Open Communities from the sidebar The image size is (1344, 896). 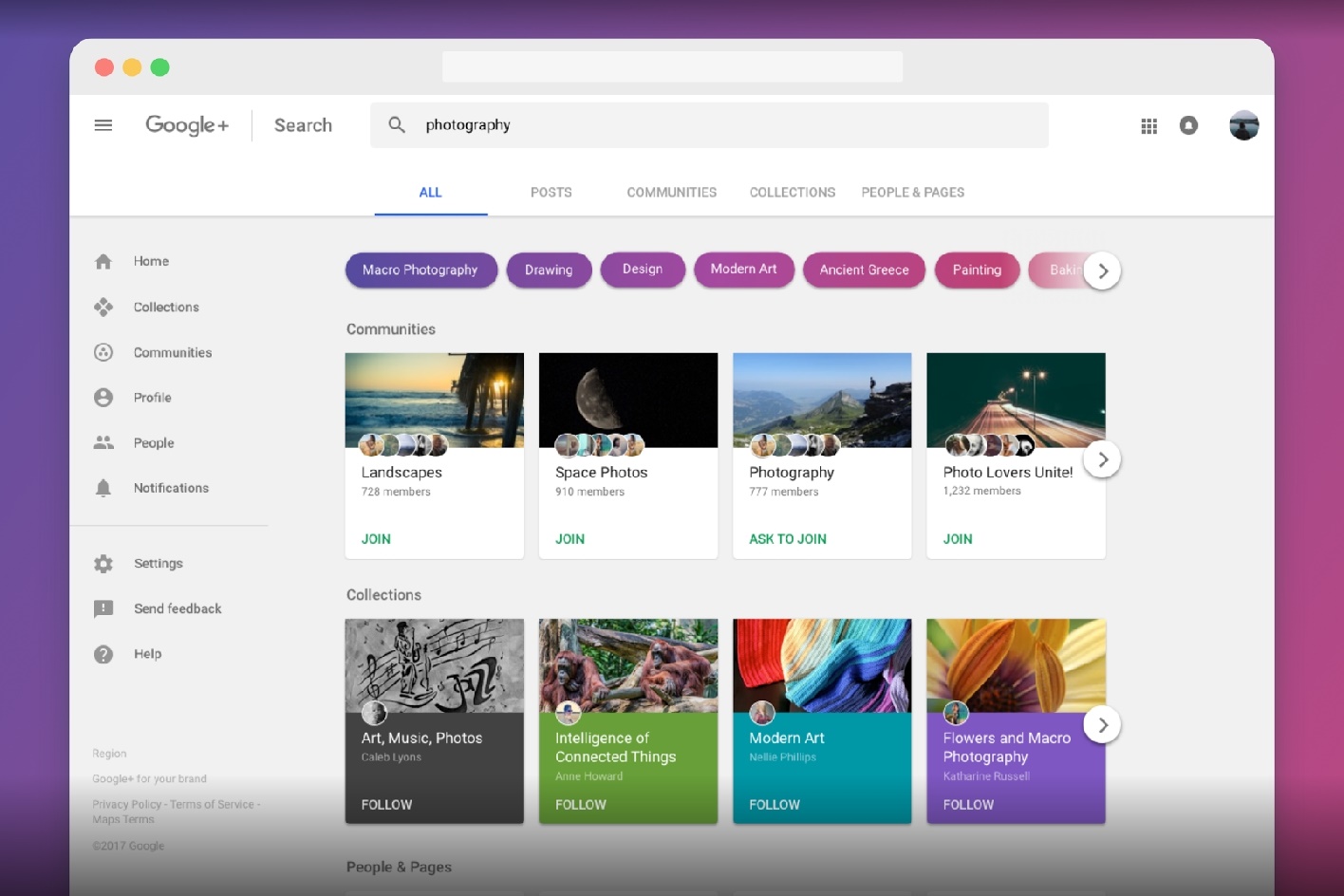click(173, 352)
